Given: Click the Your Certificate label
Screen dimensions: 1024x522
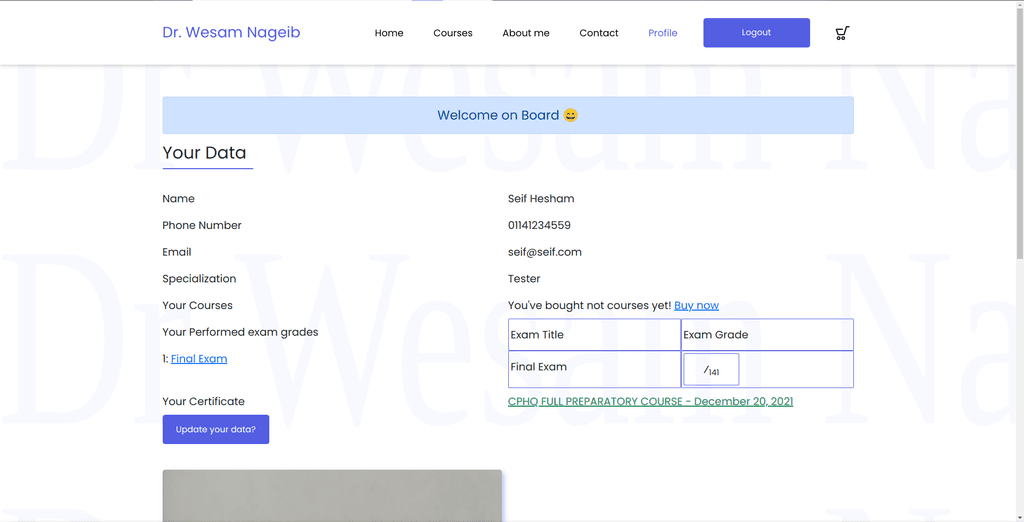Looking at the screenshot, I should coord(203,401).
